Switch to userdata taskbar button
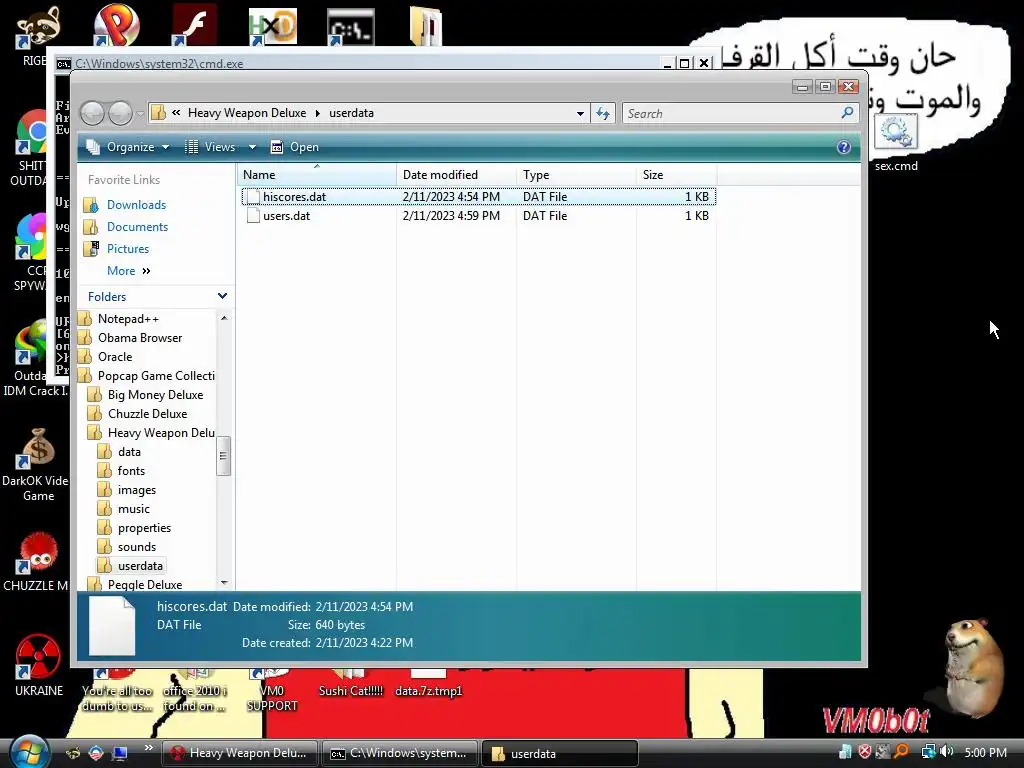Screen dimensions: 1024x768 (x=560, y=753)
